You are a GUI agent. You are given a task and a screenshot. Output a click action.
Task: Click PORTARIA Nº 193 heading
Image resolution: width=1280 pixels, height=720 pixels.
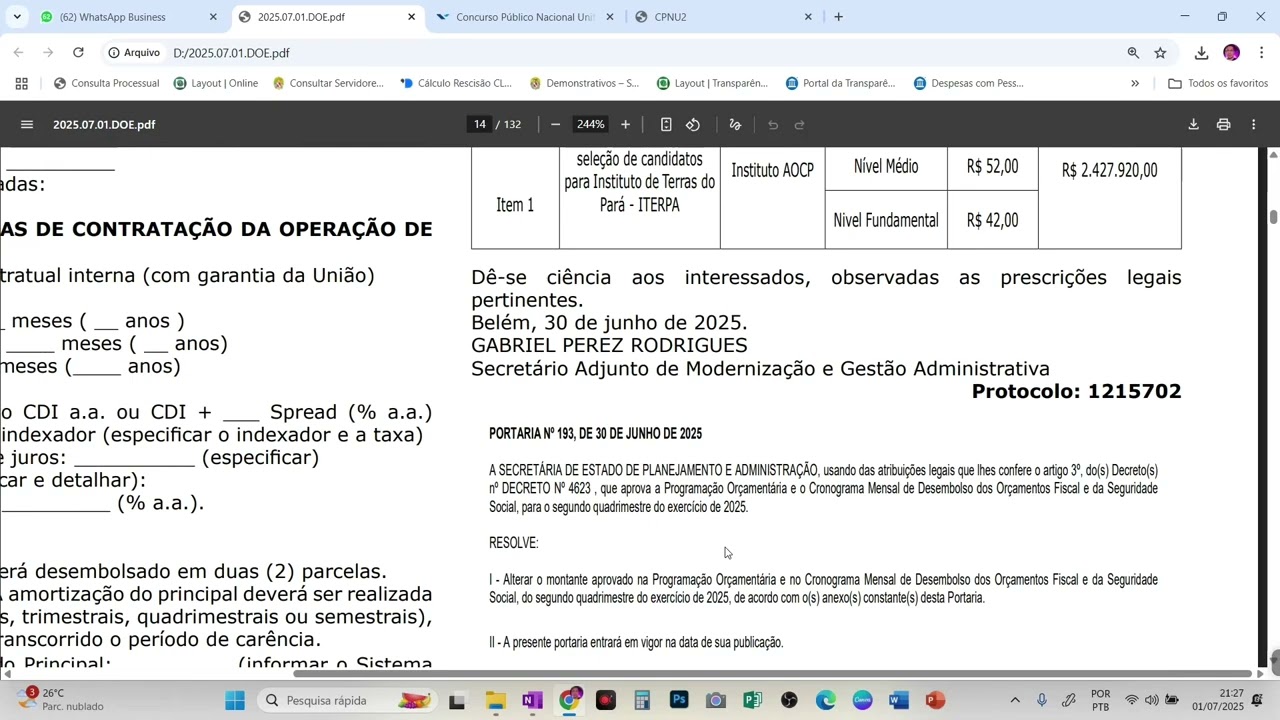(595, 434)
